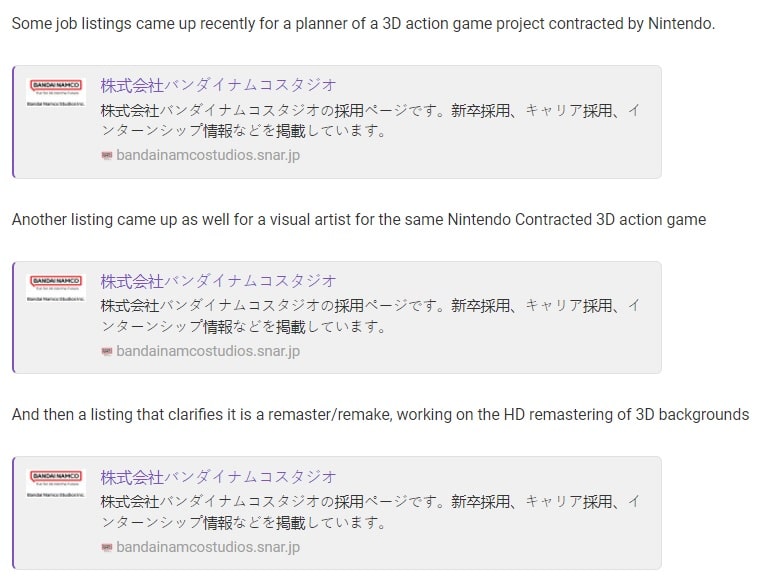The width and height of the screenshot is (782, 586).
Task: Click the bandainamcostudios.snar.jp domain in the first card
Action: [208, 155]
